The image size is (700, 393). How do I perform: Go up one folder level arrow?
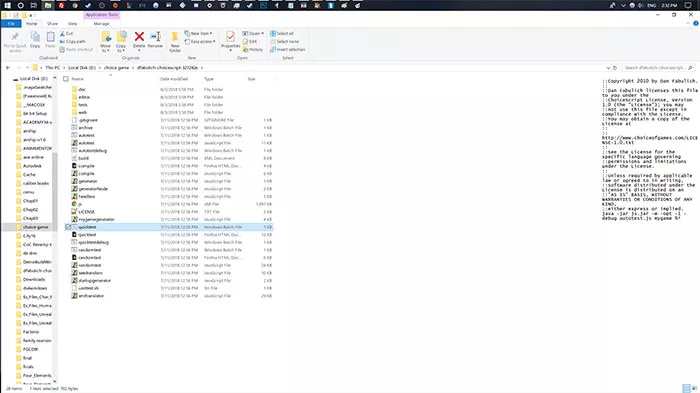pyautogui.click(x=28, y=68)
